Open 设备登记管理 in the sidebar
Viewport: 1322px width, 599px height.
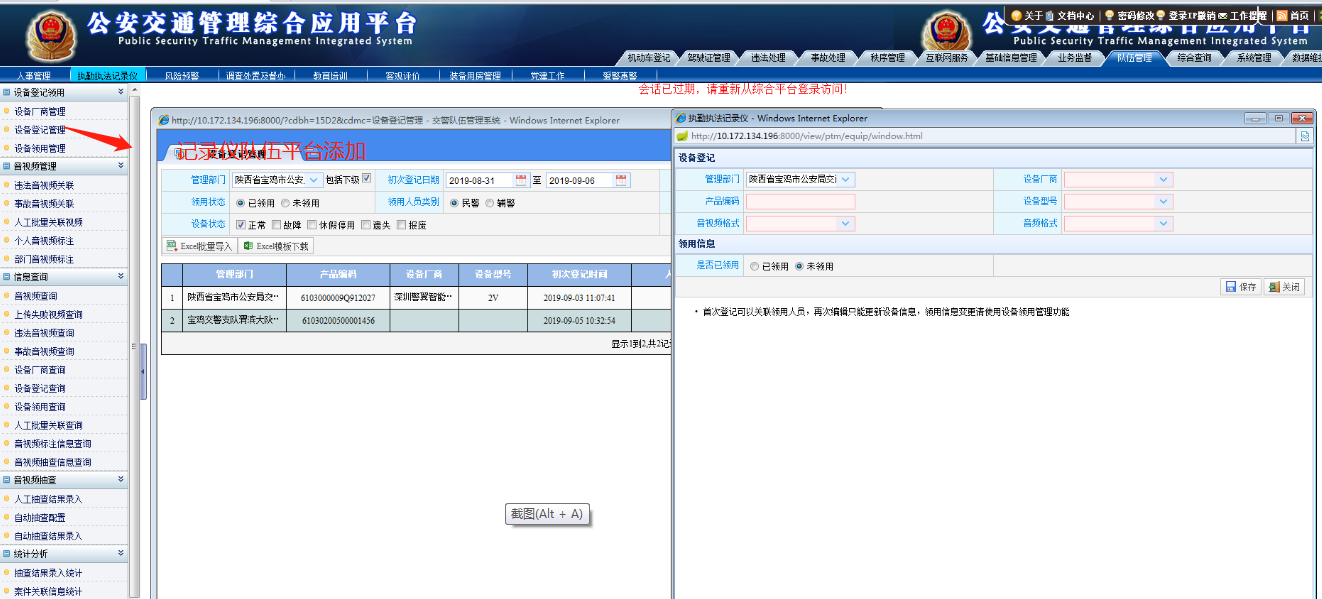40,130
